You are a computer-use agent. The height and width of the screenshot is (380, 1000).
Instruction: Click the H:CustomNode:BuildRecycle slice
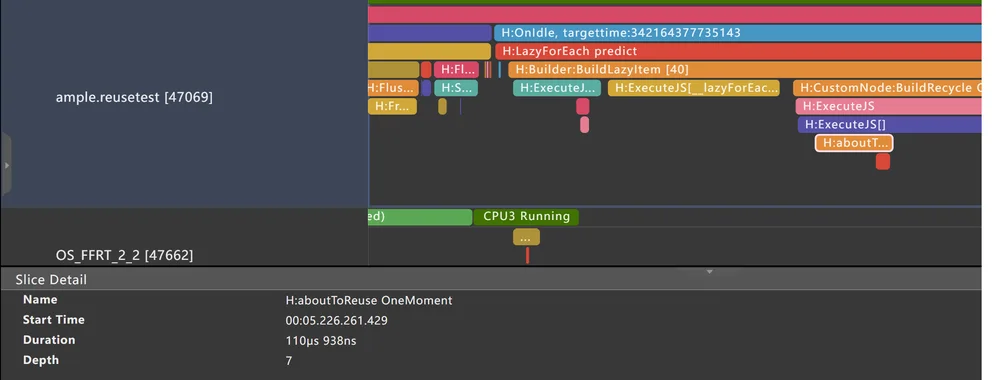[887, 88]
